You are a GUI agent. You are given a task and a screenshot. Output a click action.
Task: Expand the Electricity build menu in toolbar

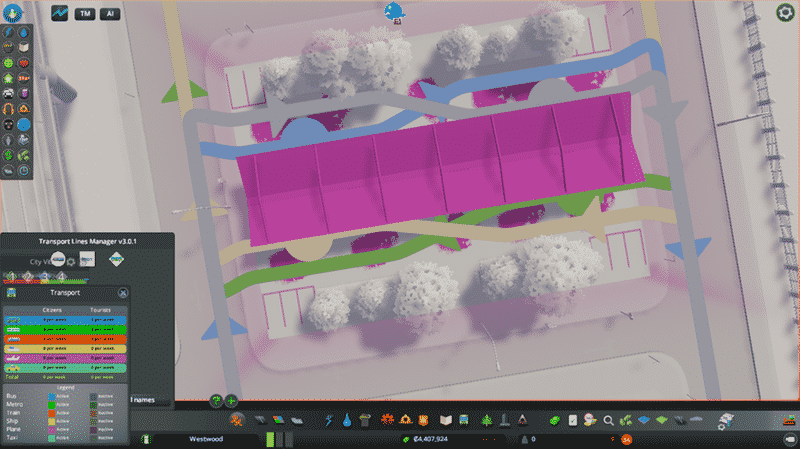328,419
